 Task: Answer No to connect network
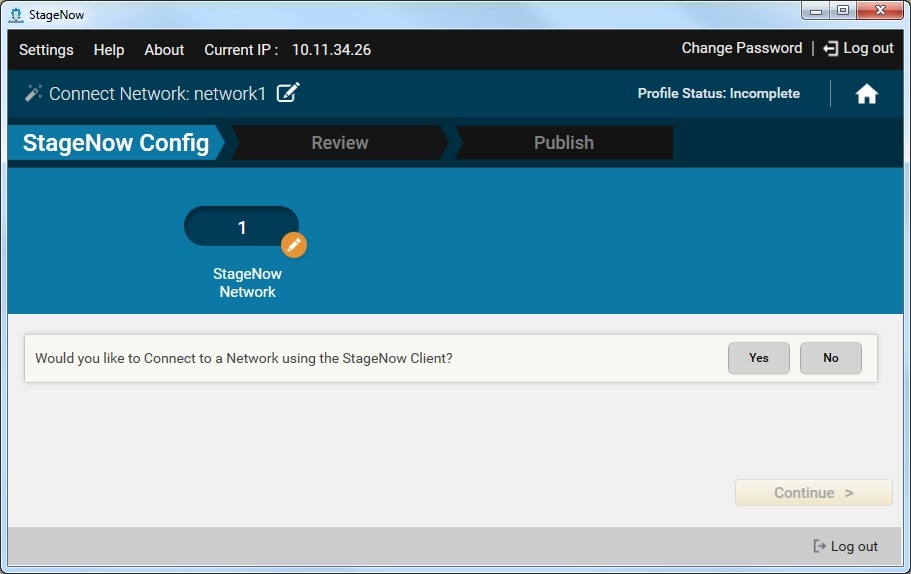(x=830, y=358)
